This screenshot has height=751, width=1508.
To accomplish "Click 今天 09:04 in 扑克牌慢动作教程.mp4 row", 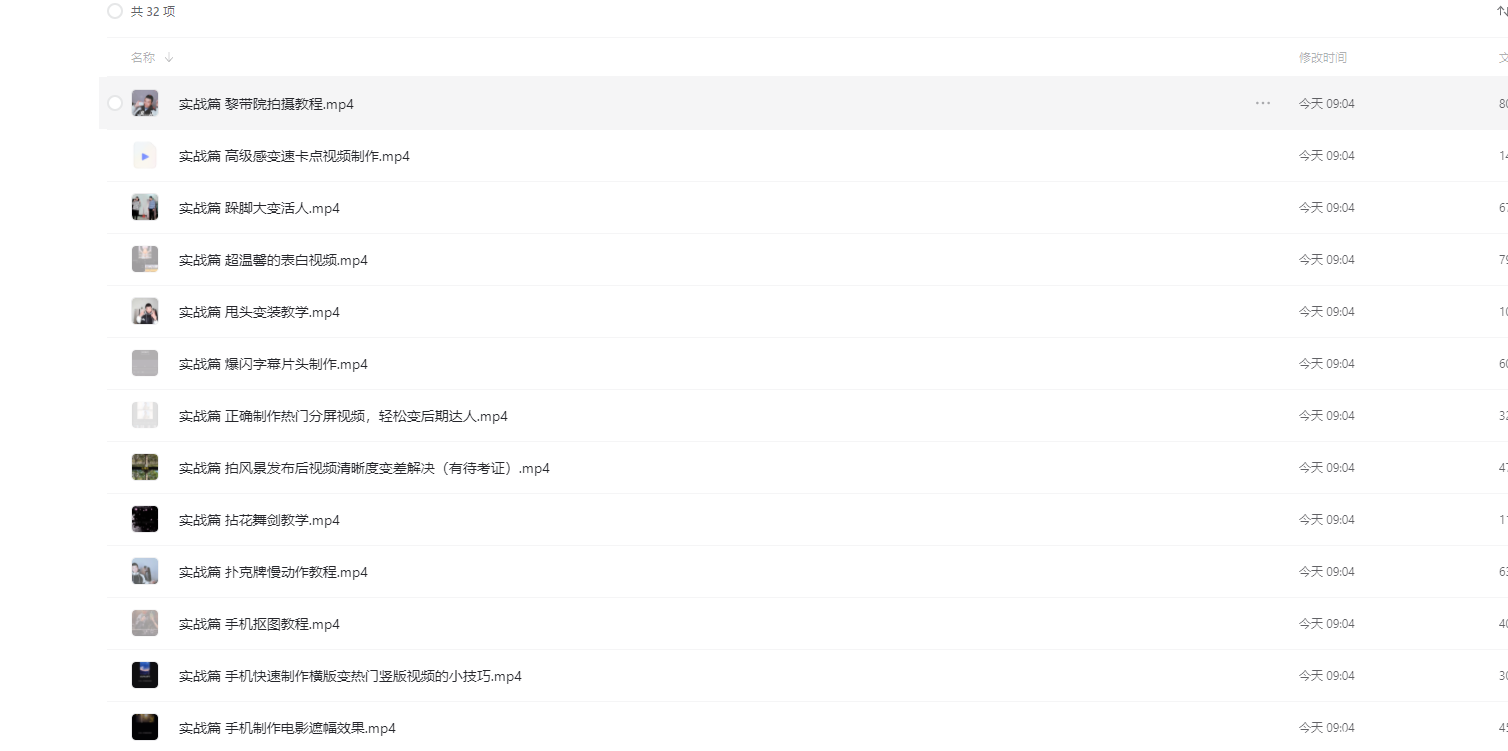I will (x=1326, y=571).
